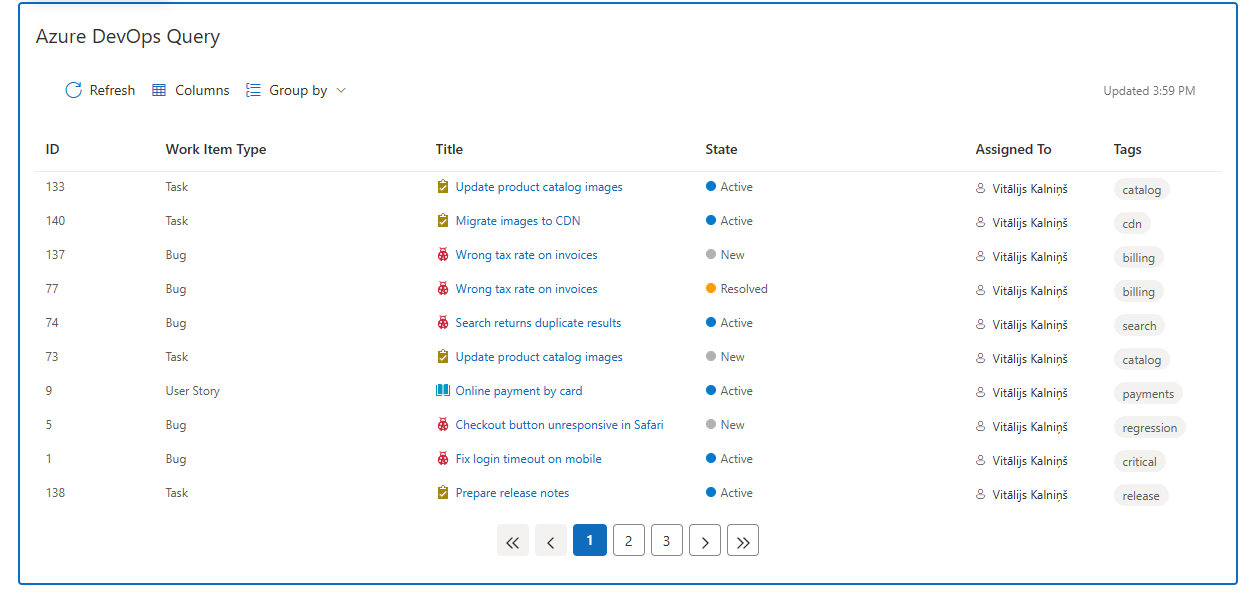The image size is (1256, 594).
Task: Open Migrate images to CDN work item
Action: click(518, 221)
